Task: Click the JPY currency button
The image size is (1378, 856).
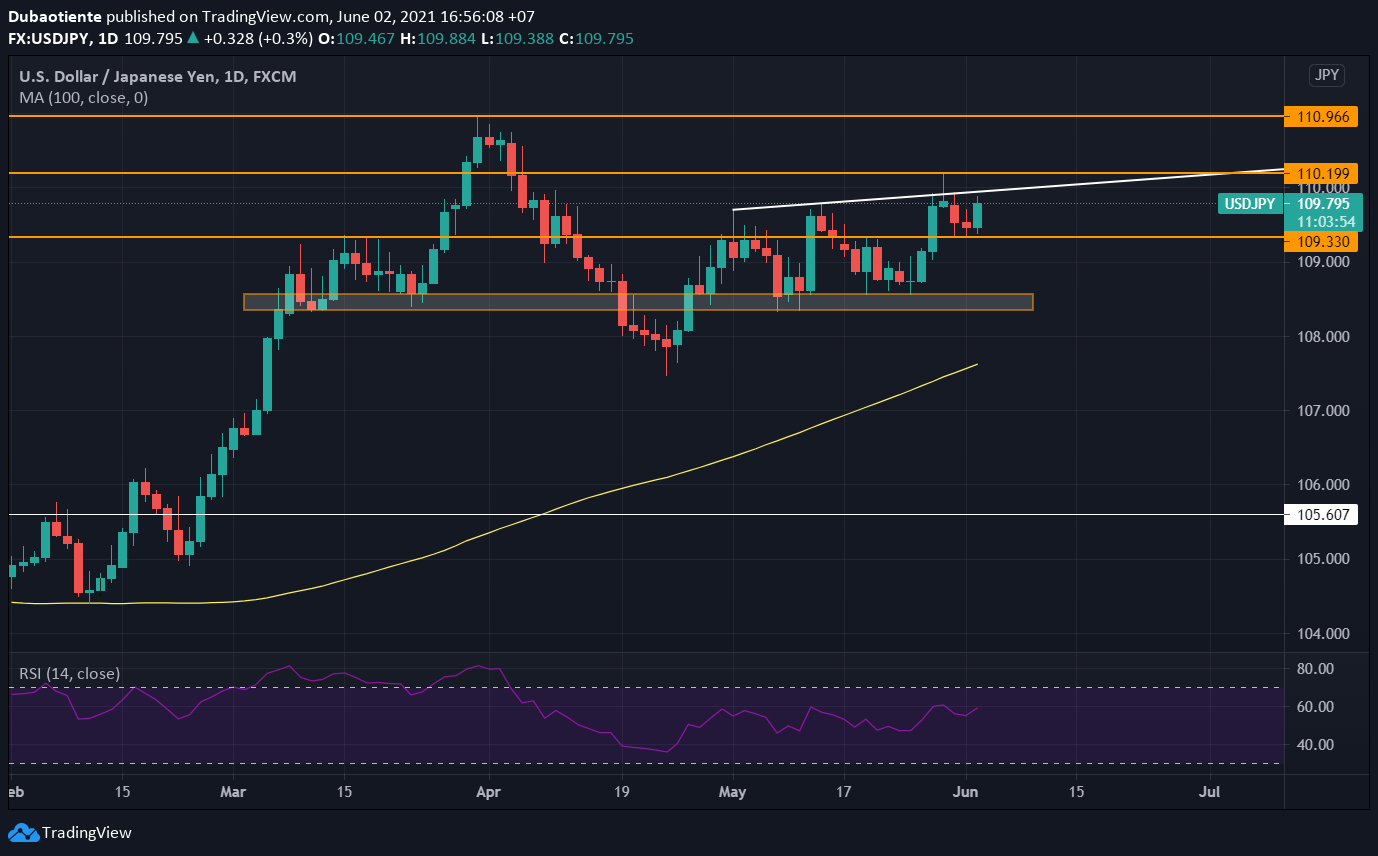Action: click(1327, 75)
